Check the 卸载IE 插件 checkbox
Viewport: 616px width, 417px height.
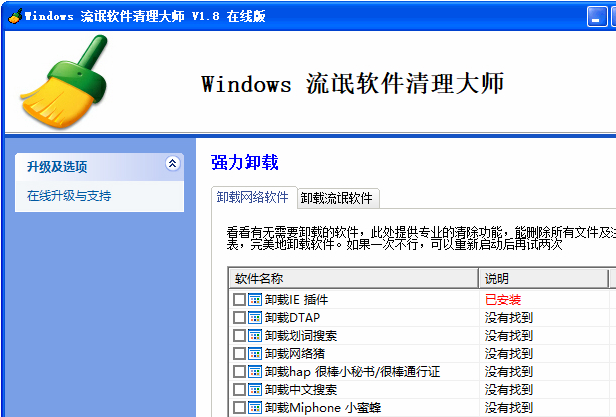[239, 299]
